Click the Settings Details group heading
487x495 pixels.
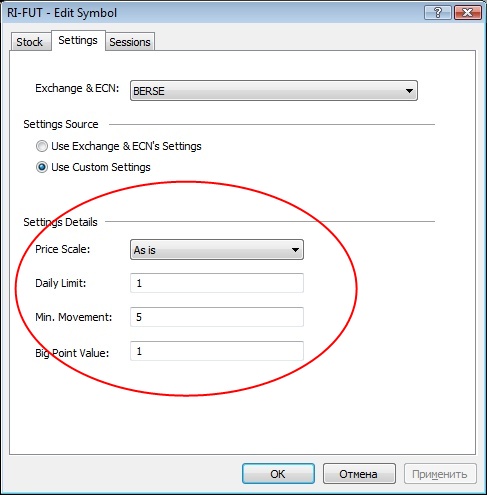coord(60,222)
